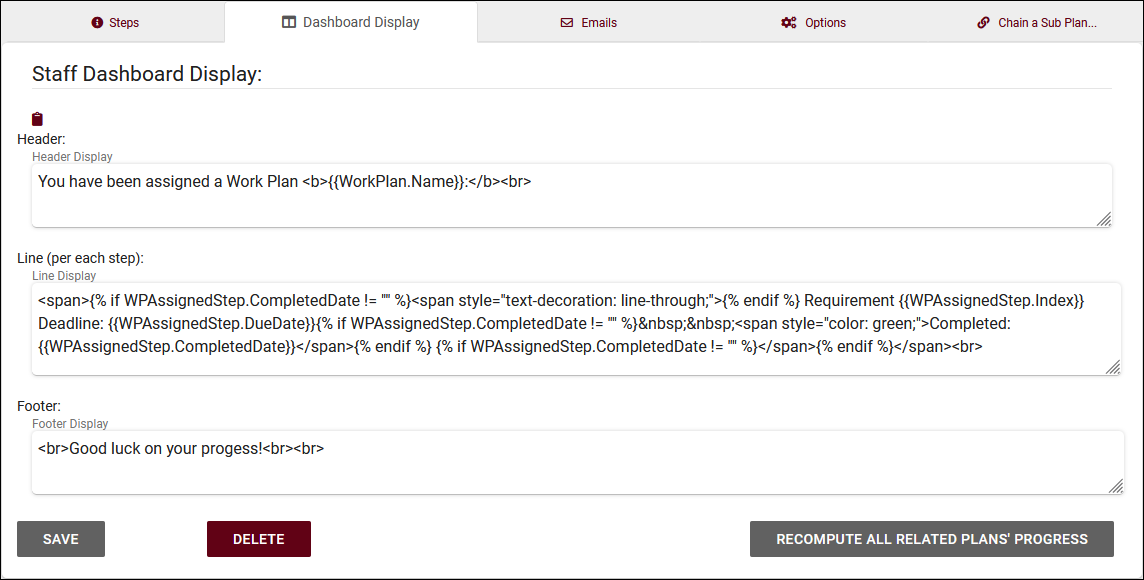Switch to the Steps tab
This screenshot has height=580, width=1144.
click(114, 23)
